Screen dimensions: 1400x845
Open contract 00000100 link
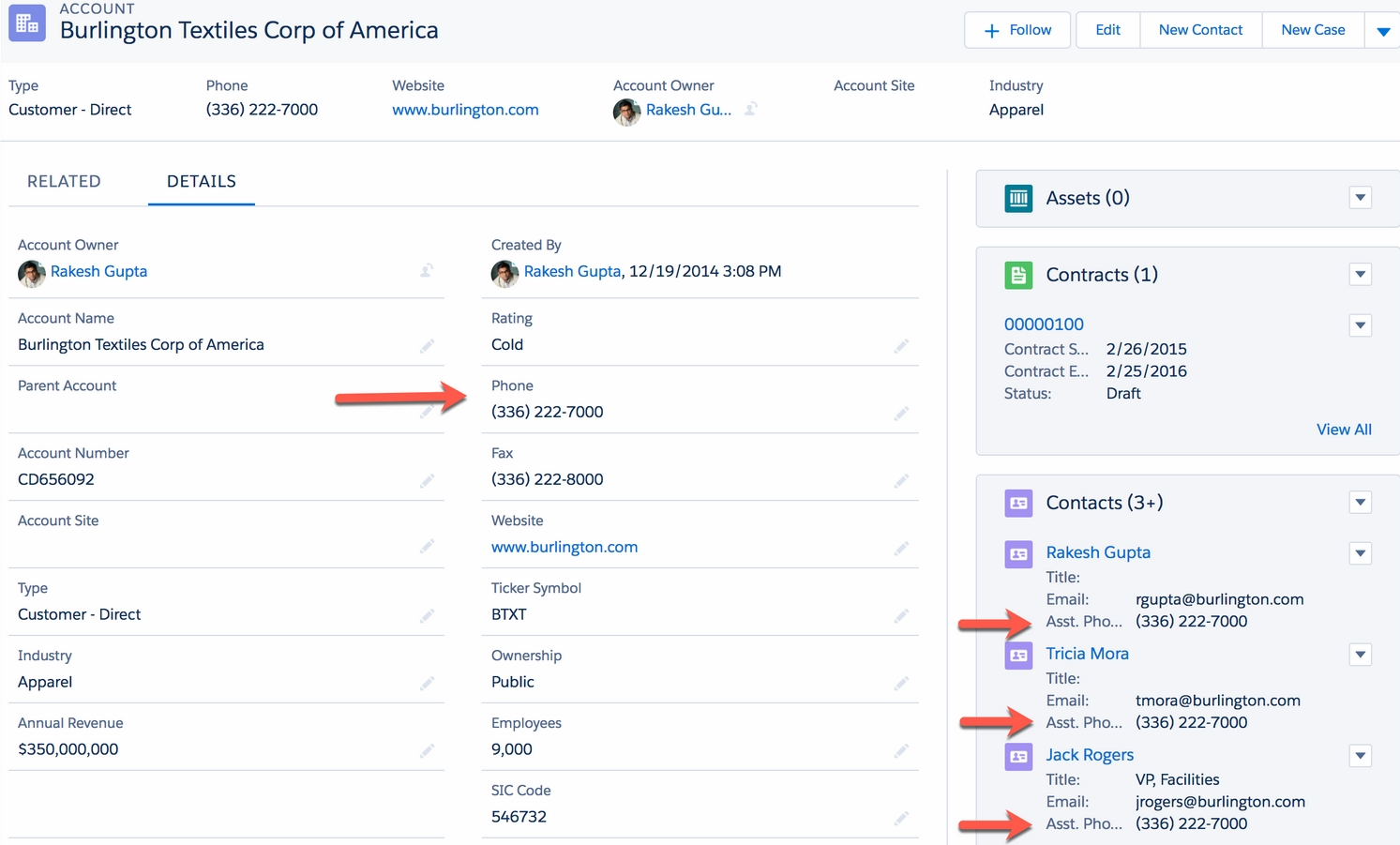click(x=1044, y=324)
